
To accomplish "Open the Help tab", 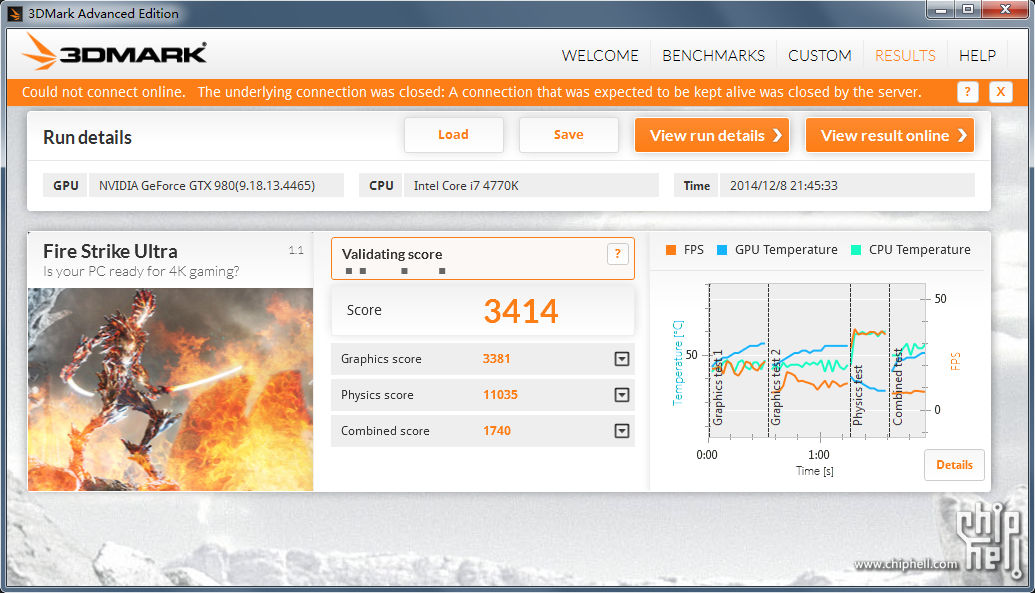I will point(978,56).
